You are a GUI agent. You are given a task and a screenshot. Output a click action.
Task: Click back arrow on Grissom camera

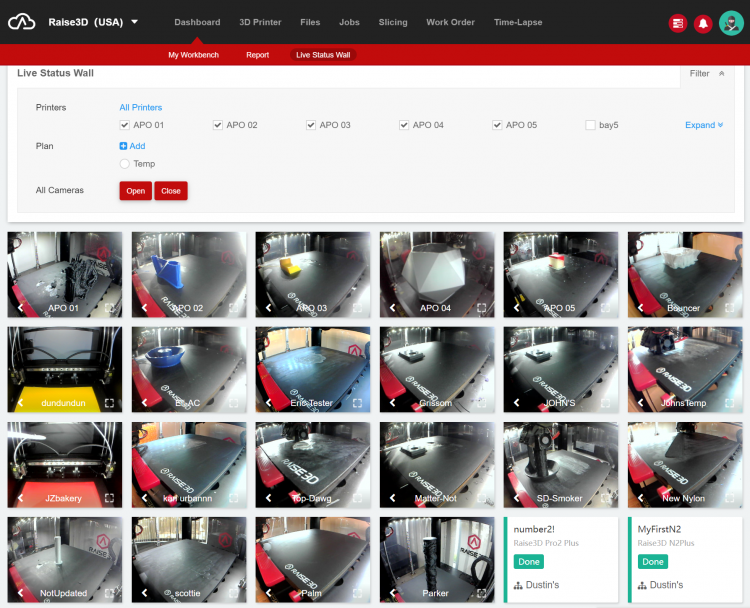(392, 403)
